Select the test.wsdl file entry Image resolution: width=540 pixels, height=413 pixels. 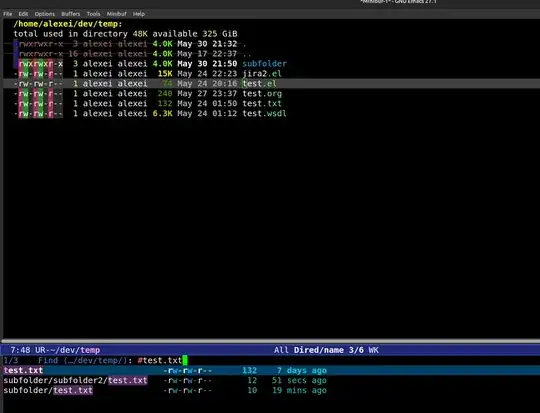(x=264, y=114)
